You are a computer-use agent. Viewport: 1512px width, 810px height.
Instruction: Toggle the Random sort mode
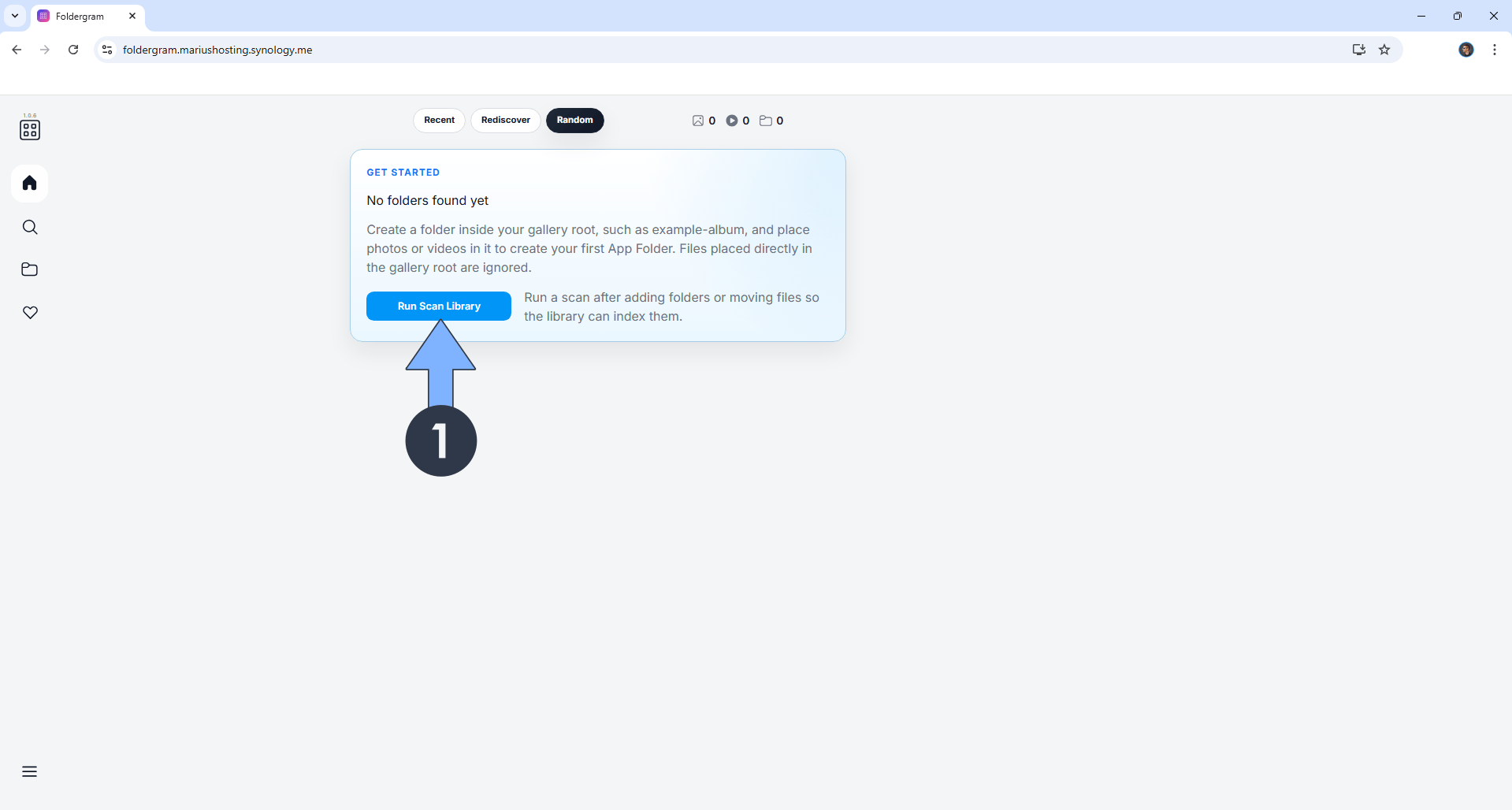coord(574,120)
